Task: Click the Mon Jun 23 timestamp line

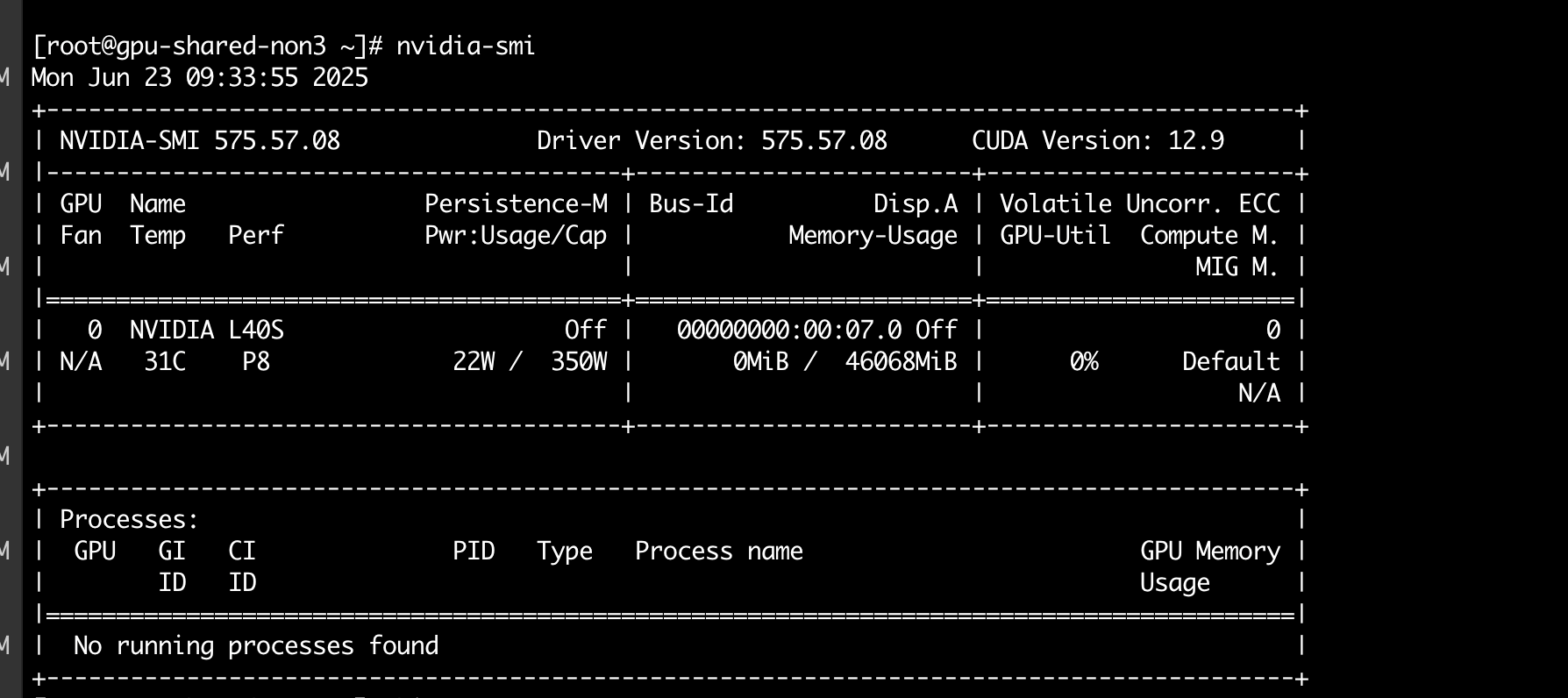Action: click(200, 78)
